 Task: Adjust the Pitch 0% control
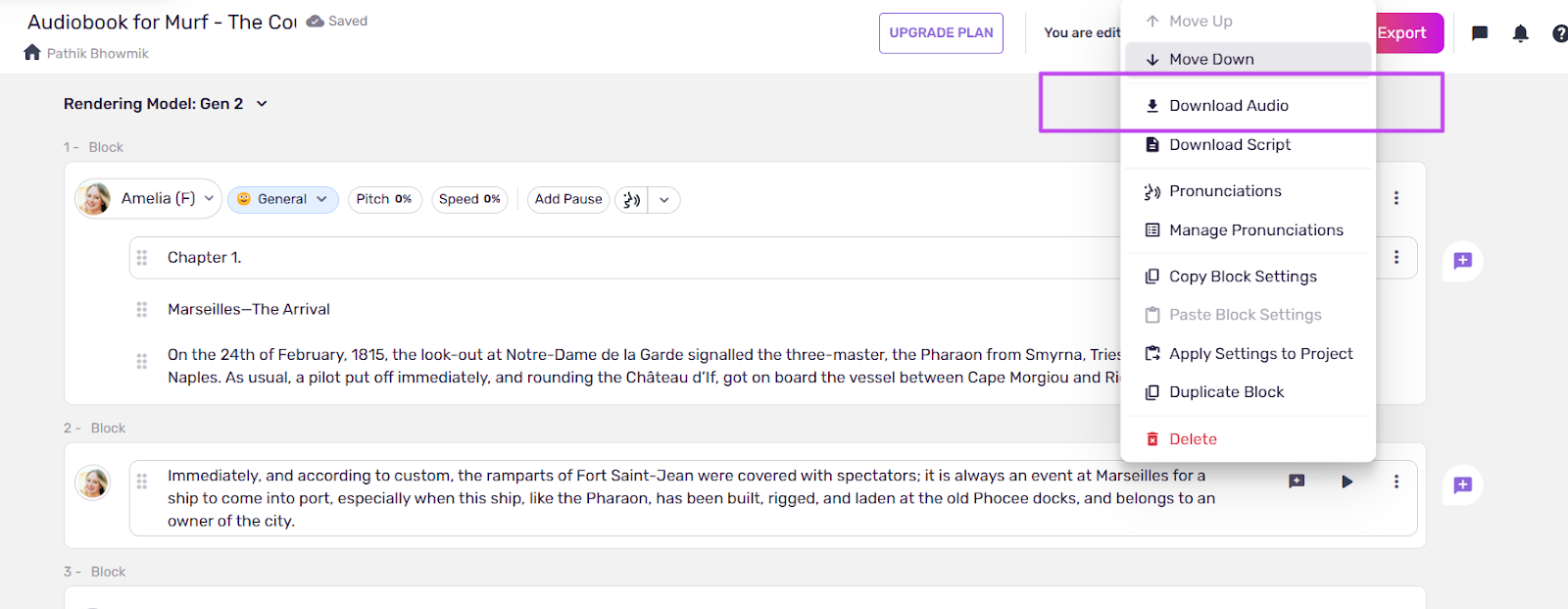click(384, 199)
